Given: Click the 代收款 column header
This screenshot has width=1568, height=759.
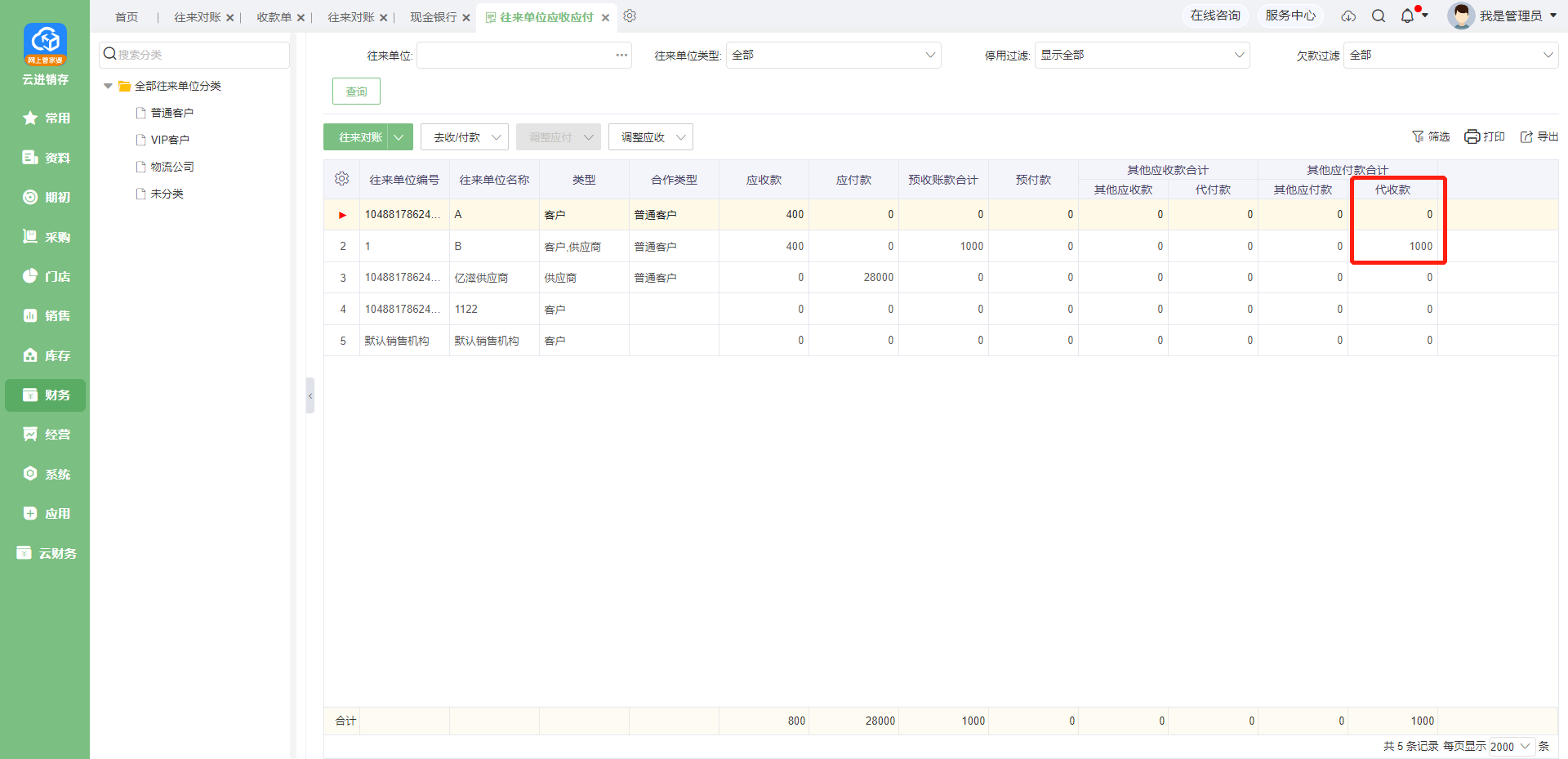Looking at the screenshot, I should [x=1392, y=190].
